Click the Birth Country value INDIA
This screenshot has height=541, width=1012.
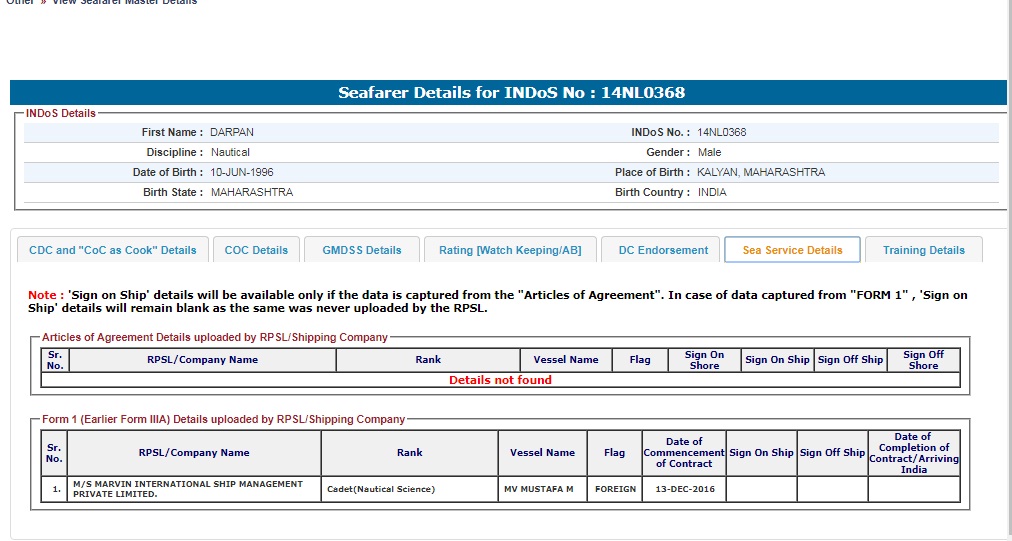(712, 192)
